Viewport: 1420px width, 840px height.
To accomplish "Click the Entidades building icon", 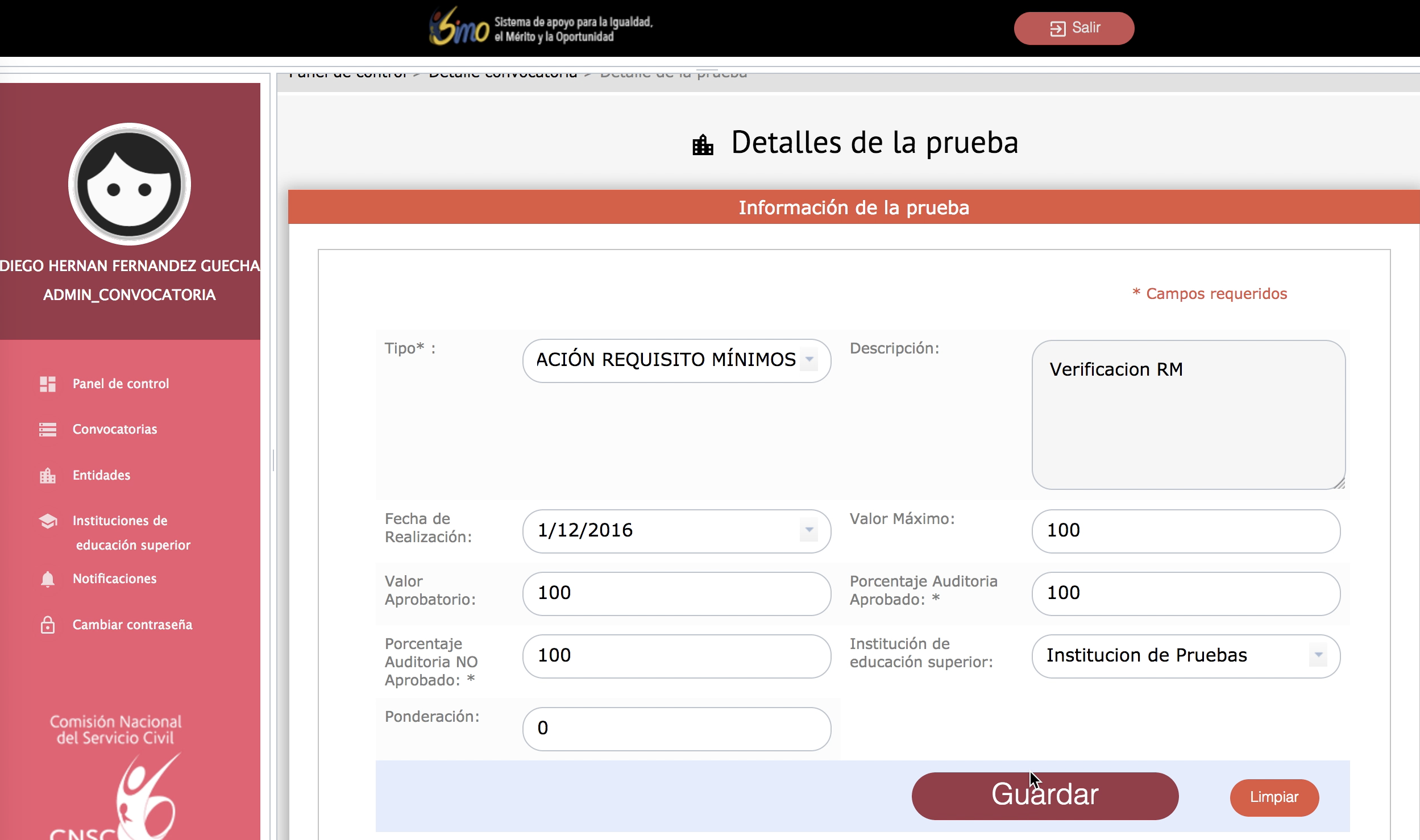I will pyautogui.click(x=48, y=476).
